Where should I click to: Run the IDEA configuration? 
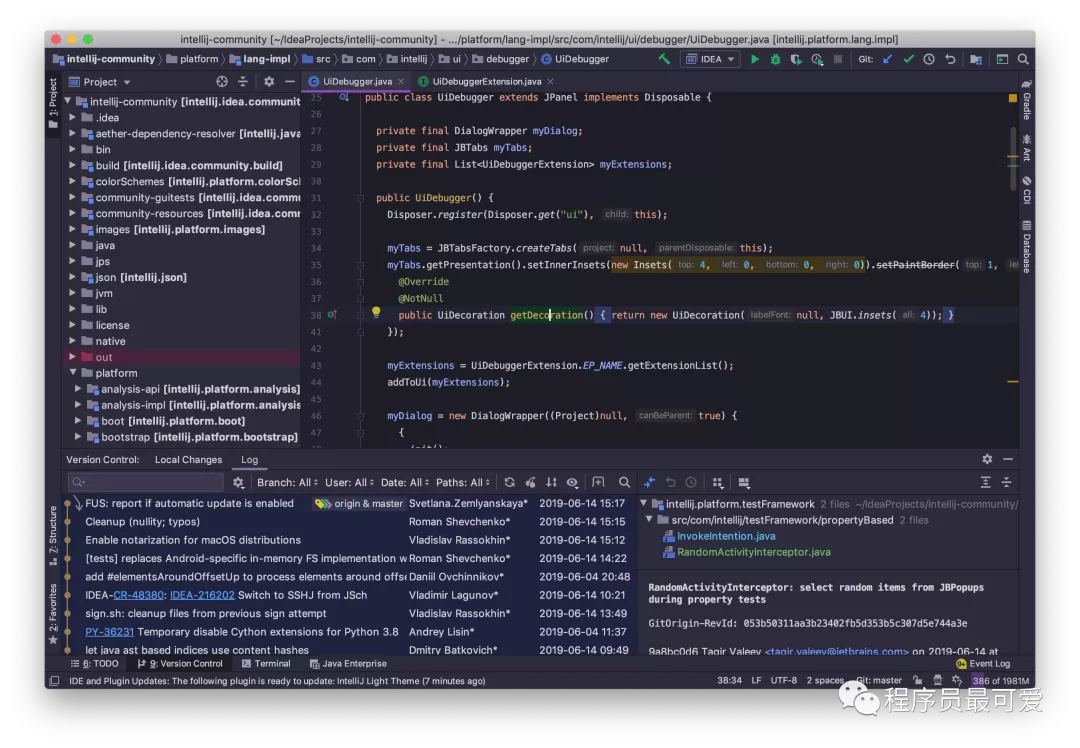pos(755,59)
